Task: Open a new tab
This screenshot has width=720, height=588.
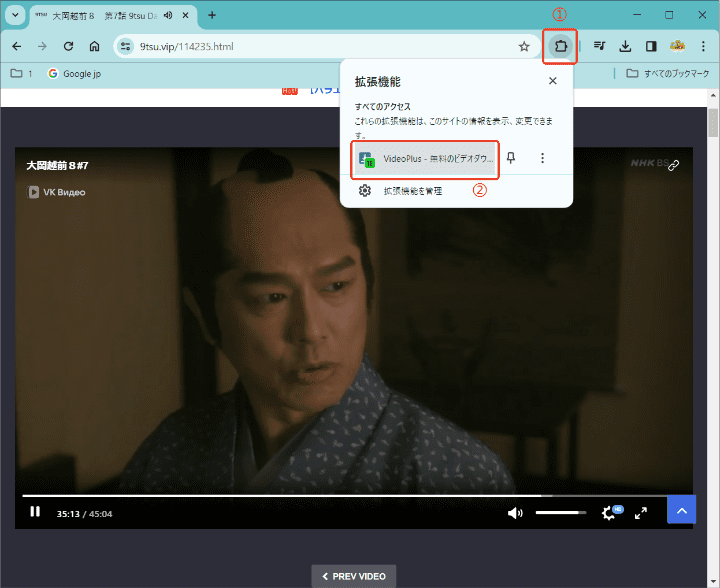Action: 212,15
